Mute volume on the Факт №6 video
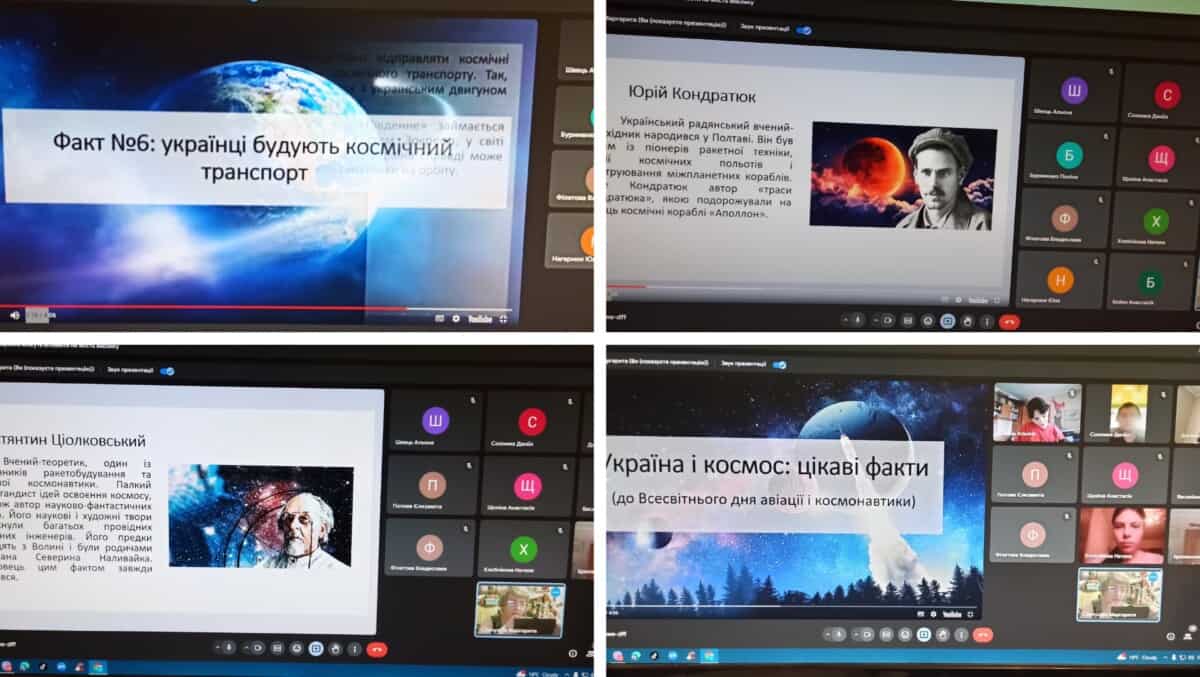This screenshot has width=1200, height=677. (14, 315)
